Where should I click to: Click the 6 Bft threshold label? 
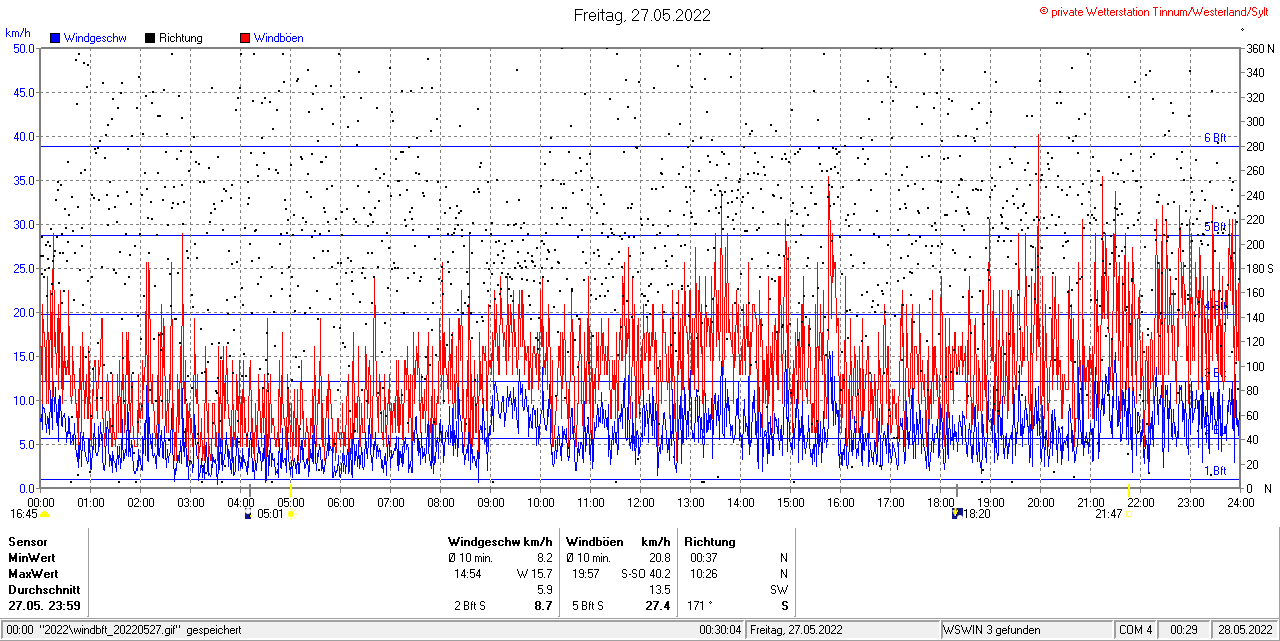pos(1215,138)
